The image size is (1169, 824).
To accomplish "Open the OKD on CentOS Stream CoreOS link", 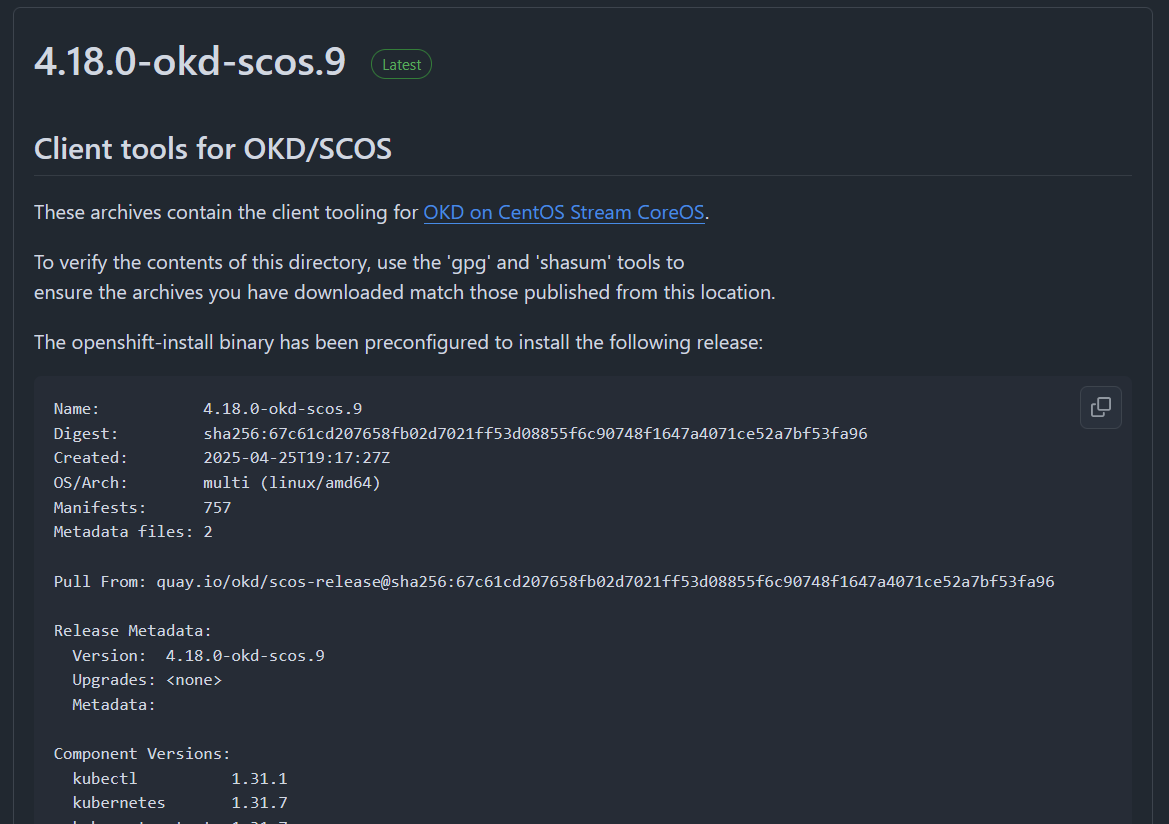I will pyautogui.click(x=564, y=212).
